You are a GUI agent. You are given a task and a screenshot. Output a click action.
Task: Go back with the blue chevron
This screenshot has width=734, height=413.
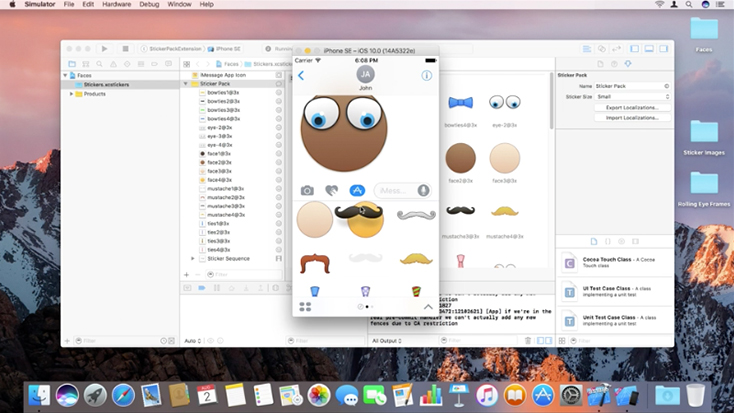pyautogui.click(x=301, y=75)
